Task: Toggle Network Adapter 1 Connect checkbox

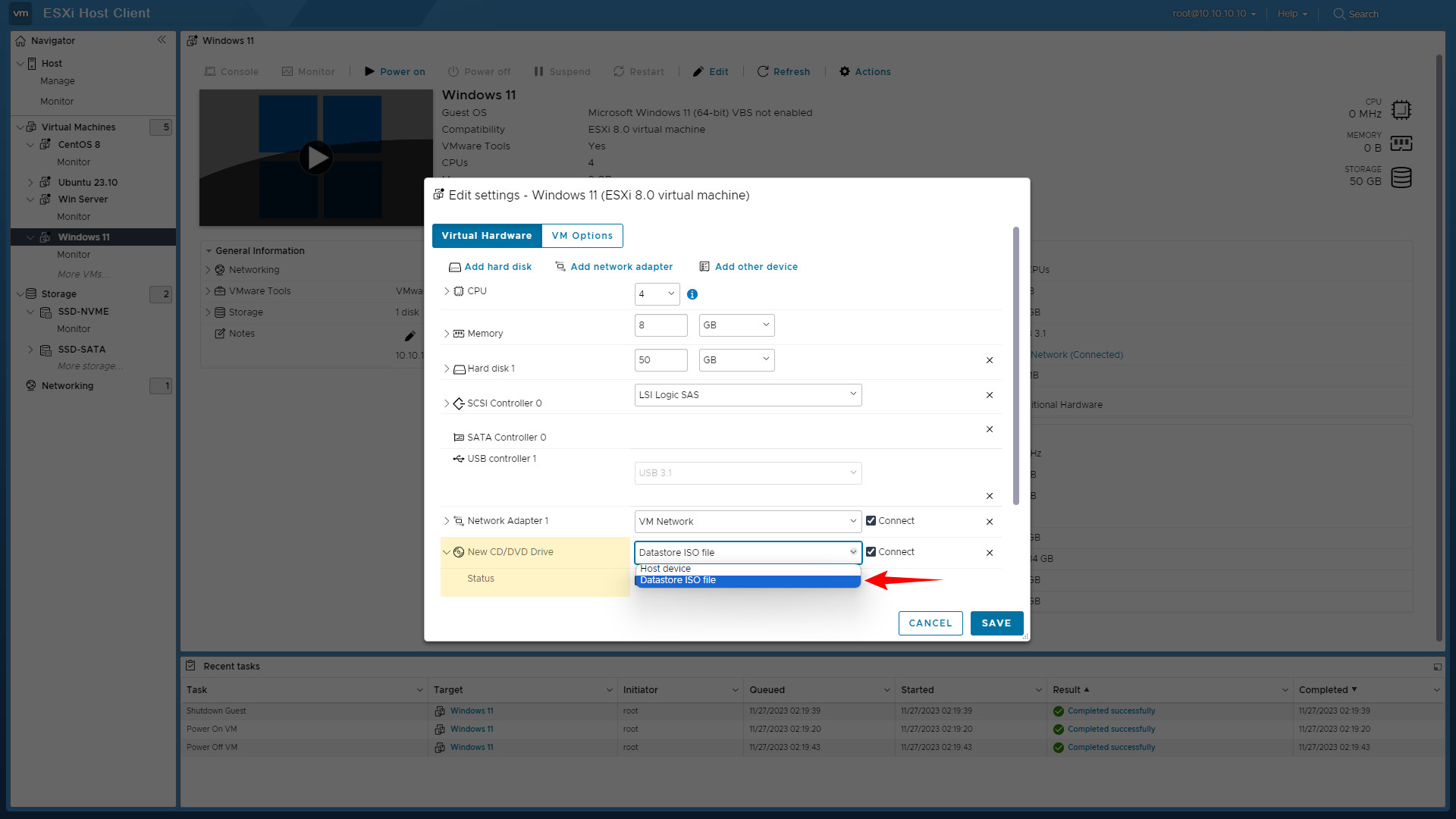Action: pos(871,521)
